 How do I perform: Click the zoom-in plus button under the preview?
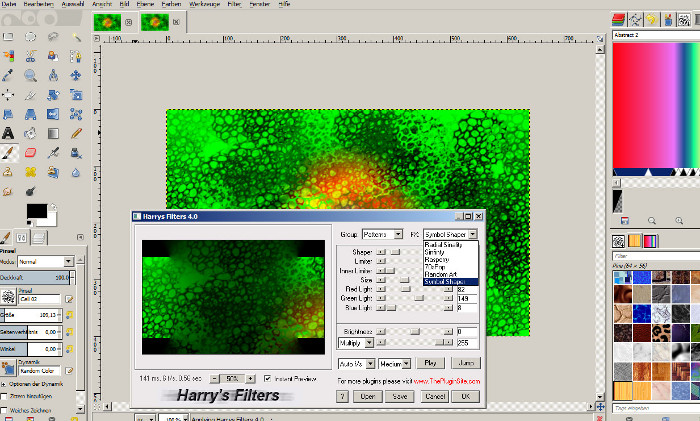tap(249, 379)
